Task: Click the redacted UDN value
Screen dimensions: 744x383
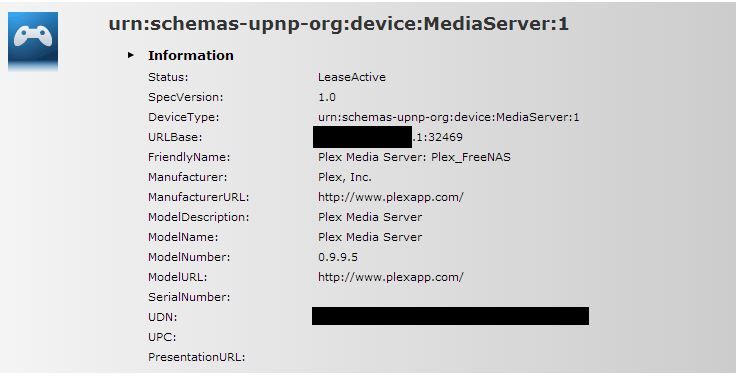Action: 450,316
